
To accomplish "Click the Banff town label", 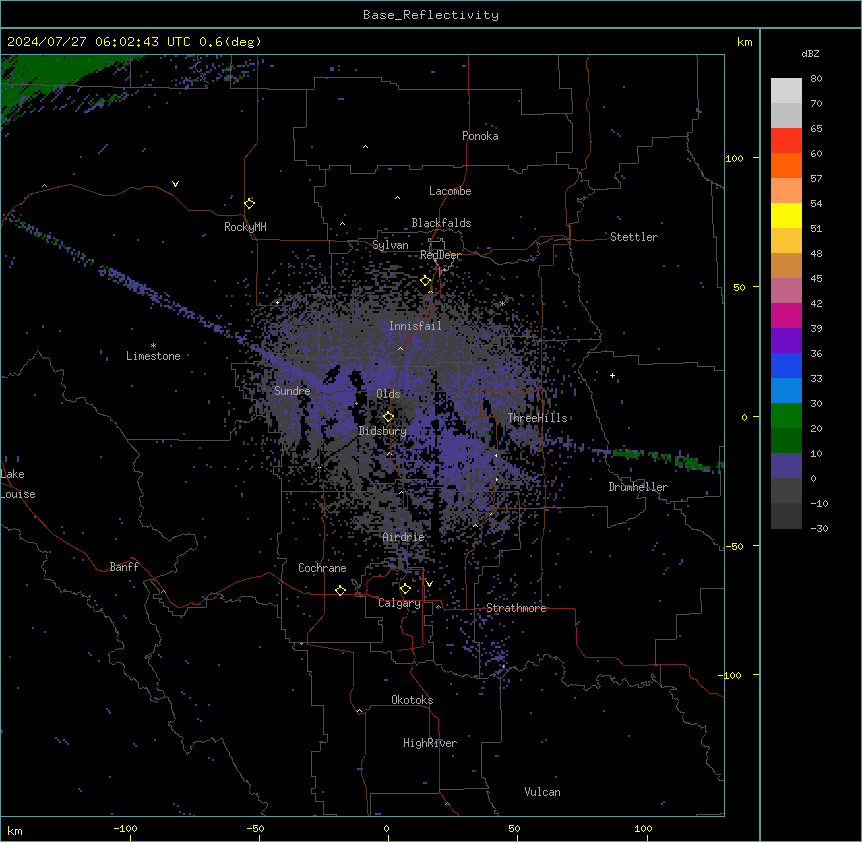I will click(124, 567).
